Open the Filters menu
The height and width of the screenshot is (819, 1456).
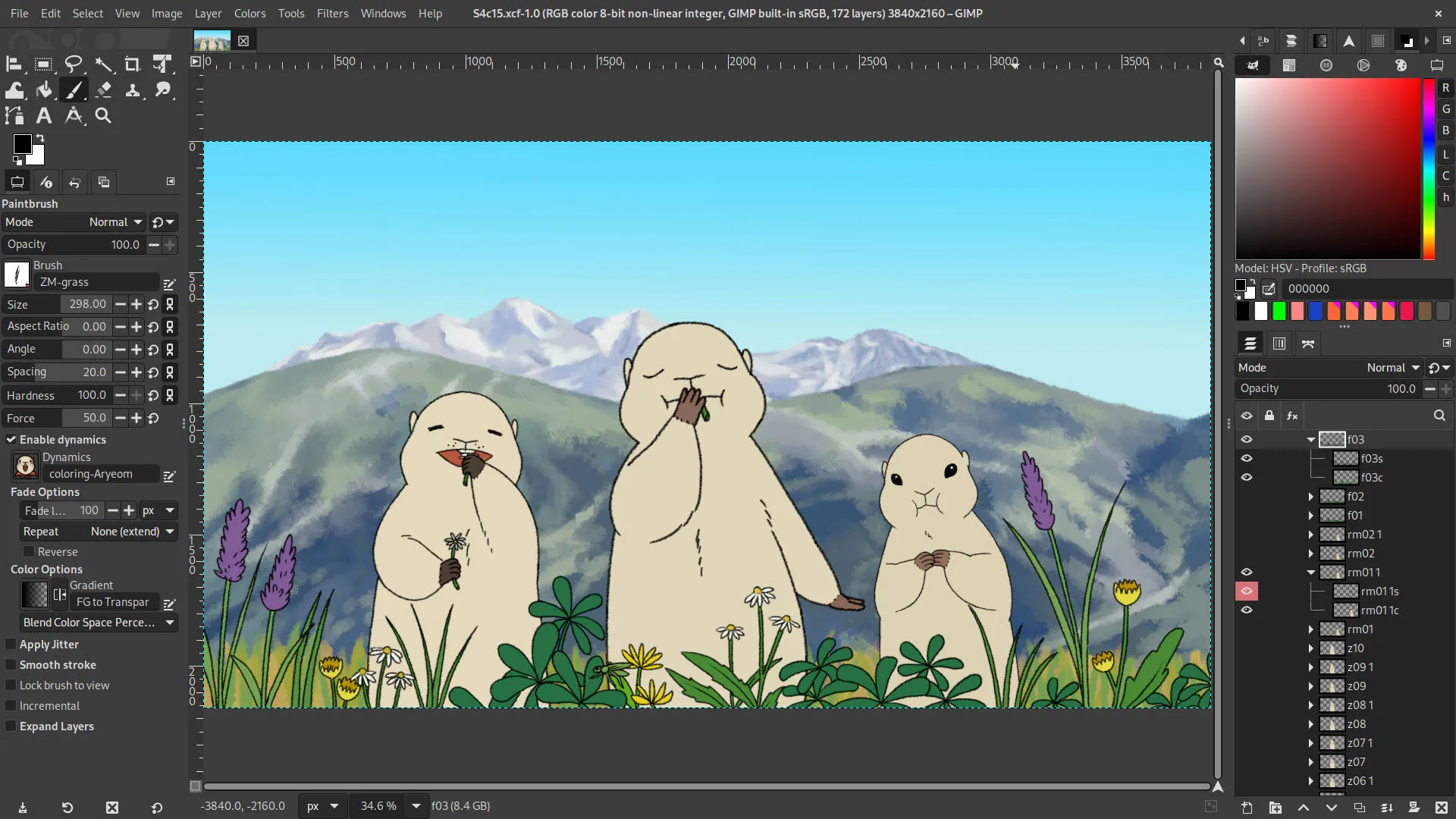[x=332, y=13]
